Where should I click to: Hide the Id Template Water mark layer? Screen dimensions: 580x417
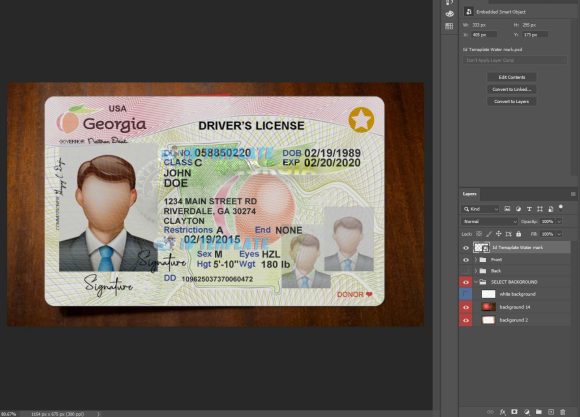(x=466, y=248)
